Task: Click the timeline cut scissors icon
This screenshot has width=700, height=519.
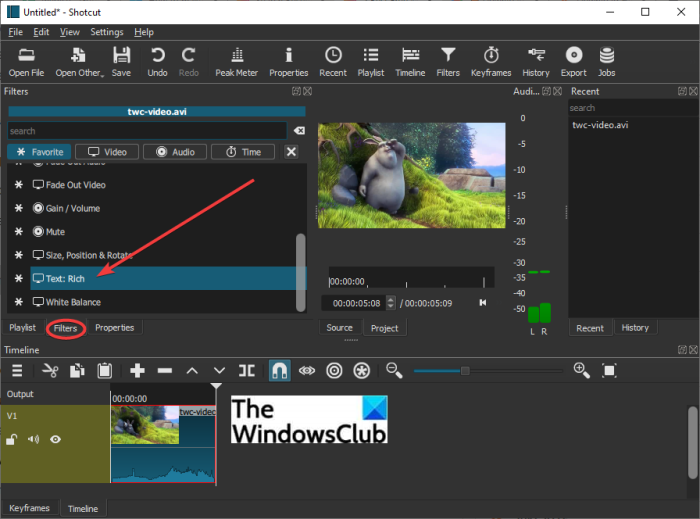Action: (51, 371)
